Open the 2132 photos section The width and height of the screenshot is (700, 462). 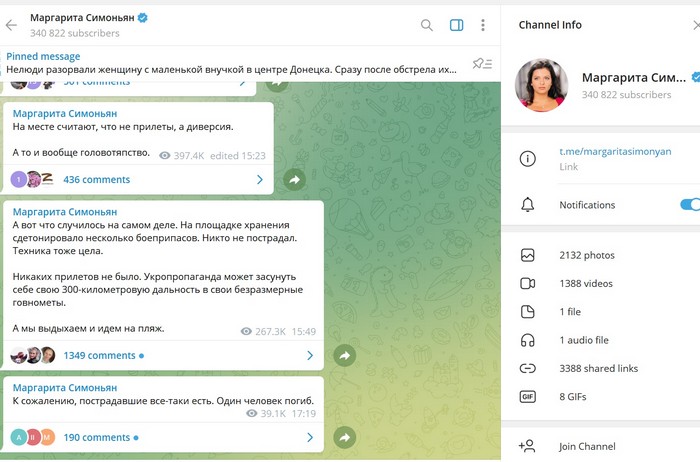point(586,255)
